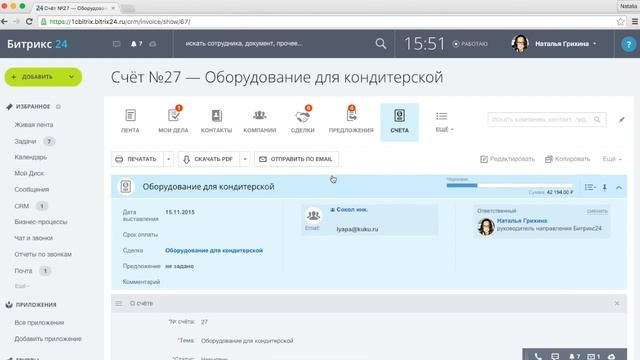Click the Добавить green button
Image resolution: width=640 pixels, height=360 pixels.
point(37,77)
